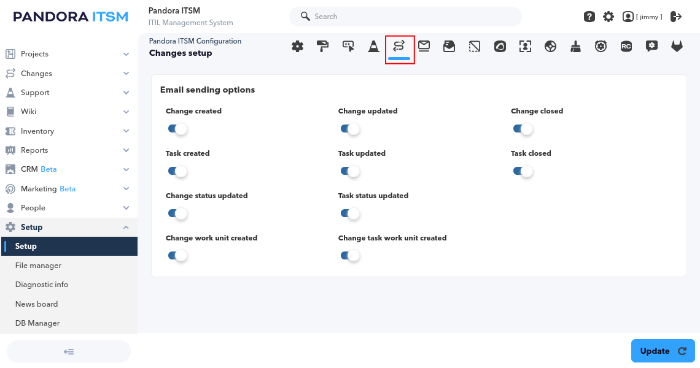700x368 pixels.
Task: Open the Support sidebar section
Action: tap(35, 92)
